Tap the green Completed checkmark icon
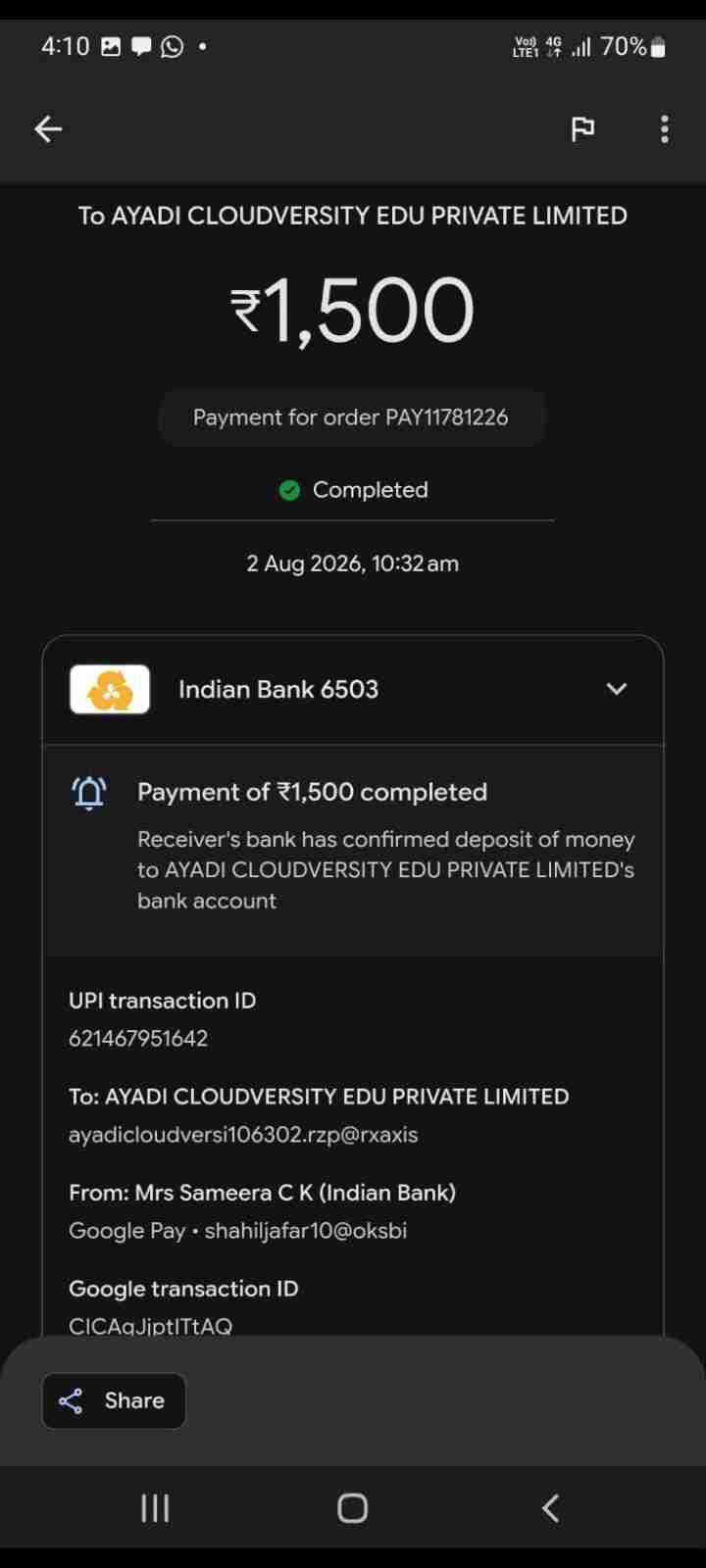This screenshot has width=706, height=1568. tap(289, 490)
